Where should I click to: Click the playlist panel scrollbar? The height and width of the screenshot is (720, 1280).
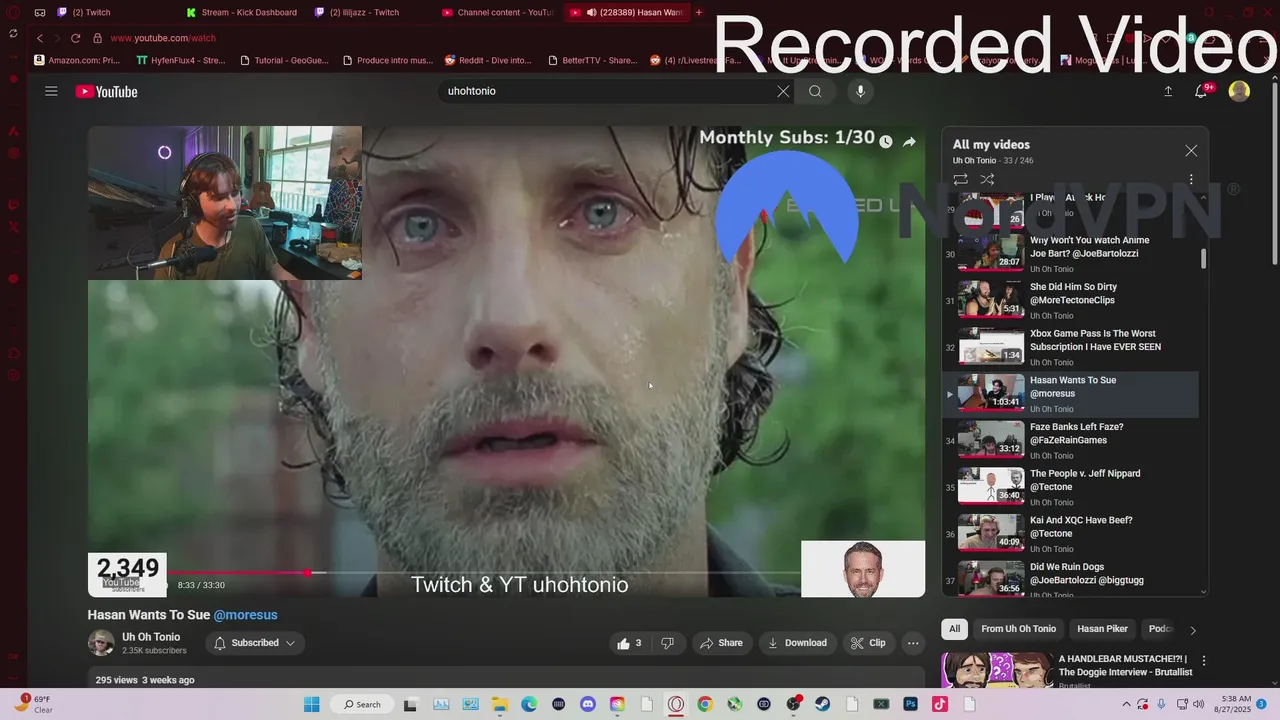(1203, 258)
